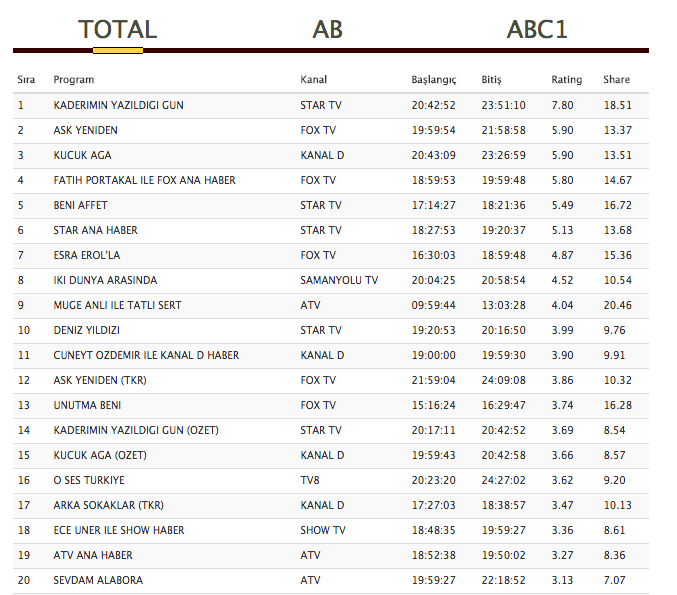
Task: Click the KUCUK AGA (OZET) program
Action: [x=100, y=456]
